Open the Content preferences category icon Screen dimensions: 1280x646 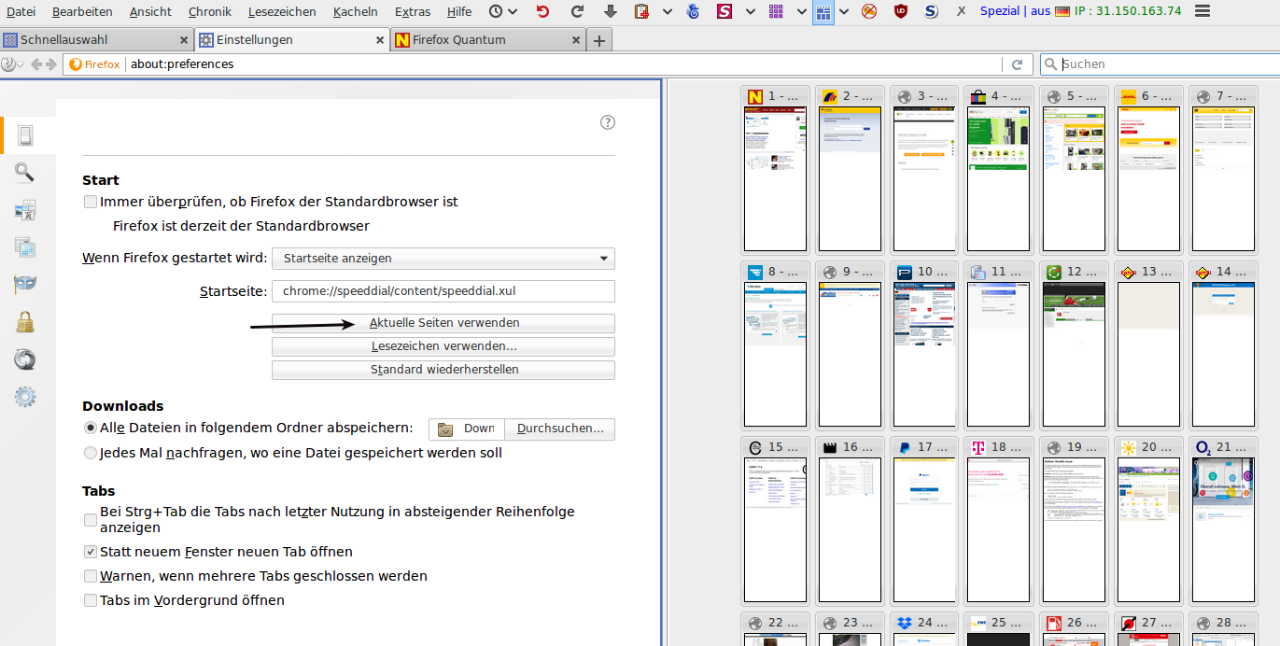25,210
